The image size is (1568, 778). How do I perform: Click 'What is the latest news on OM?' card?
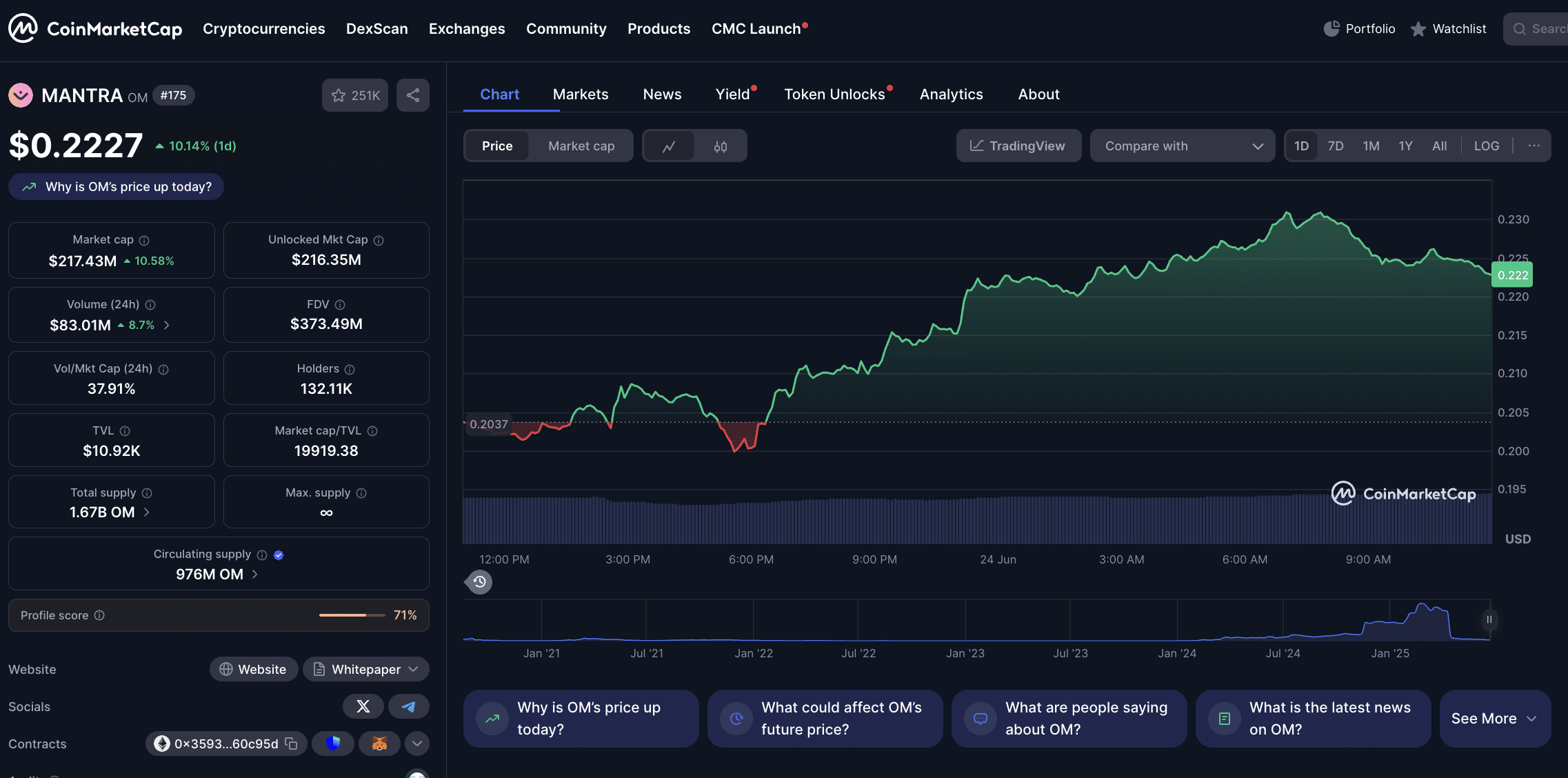click(1313, 719)
